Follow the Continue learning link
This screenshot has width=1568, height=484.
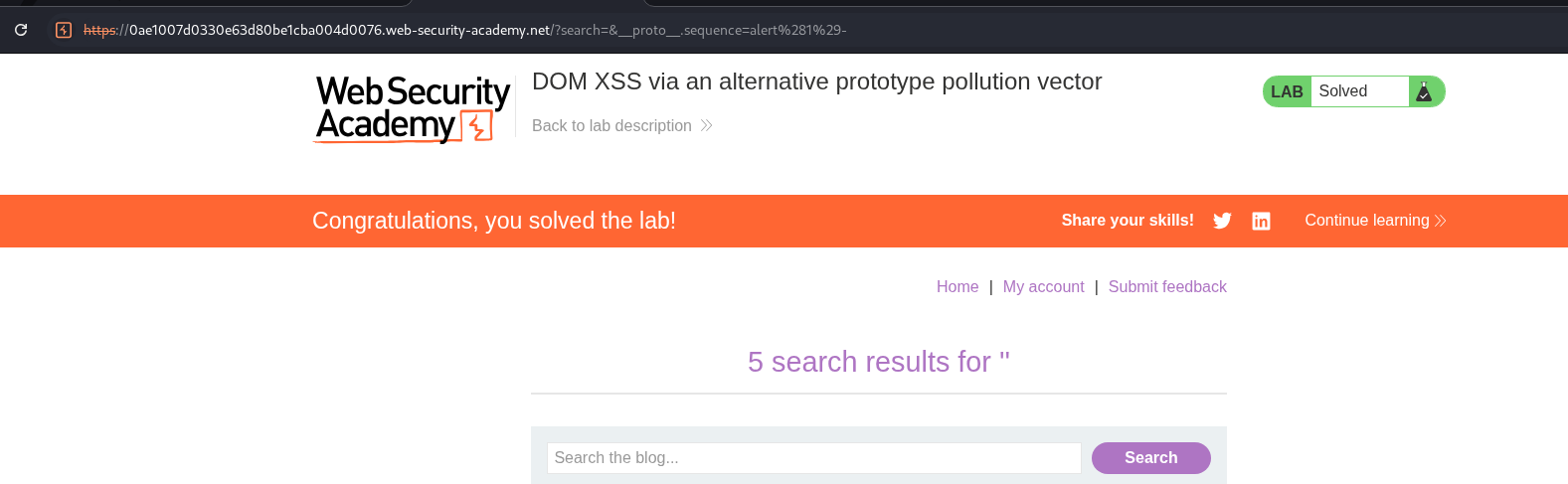(1366, 221)
